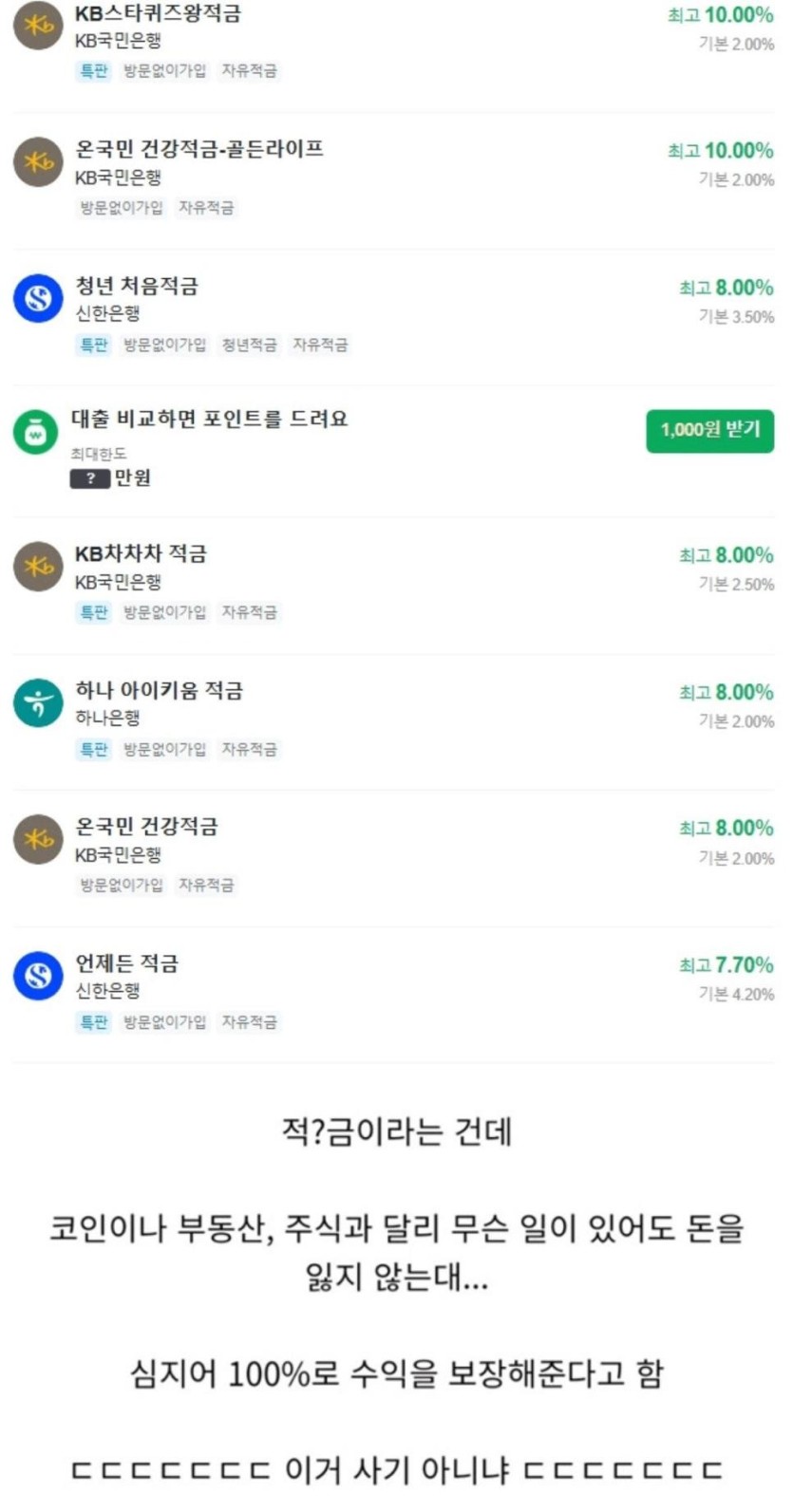
Task: Open the 언제든 적금 product title
Action: click(x=126, y=963)
